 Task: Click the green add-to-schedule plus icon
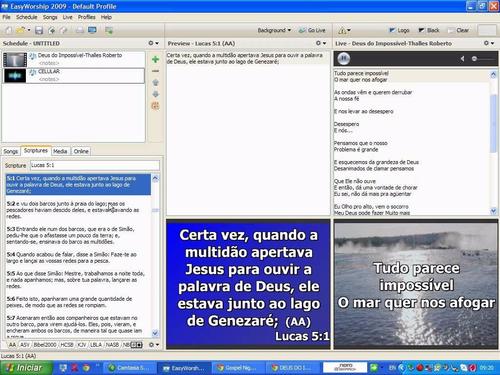(x=155, y=60)
